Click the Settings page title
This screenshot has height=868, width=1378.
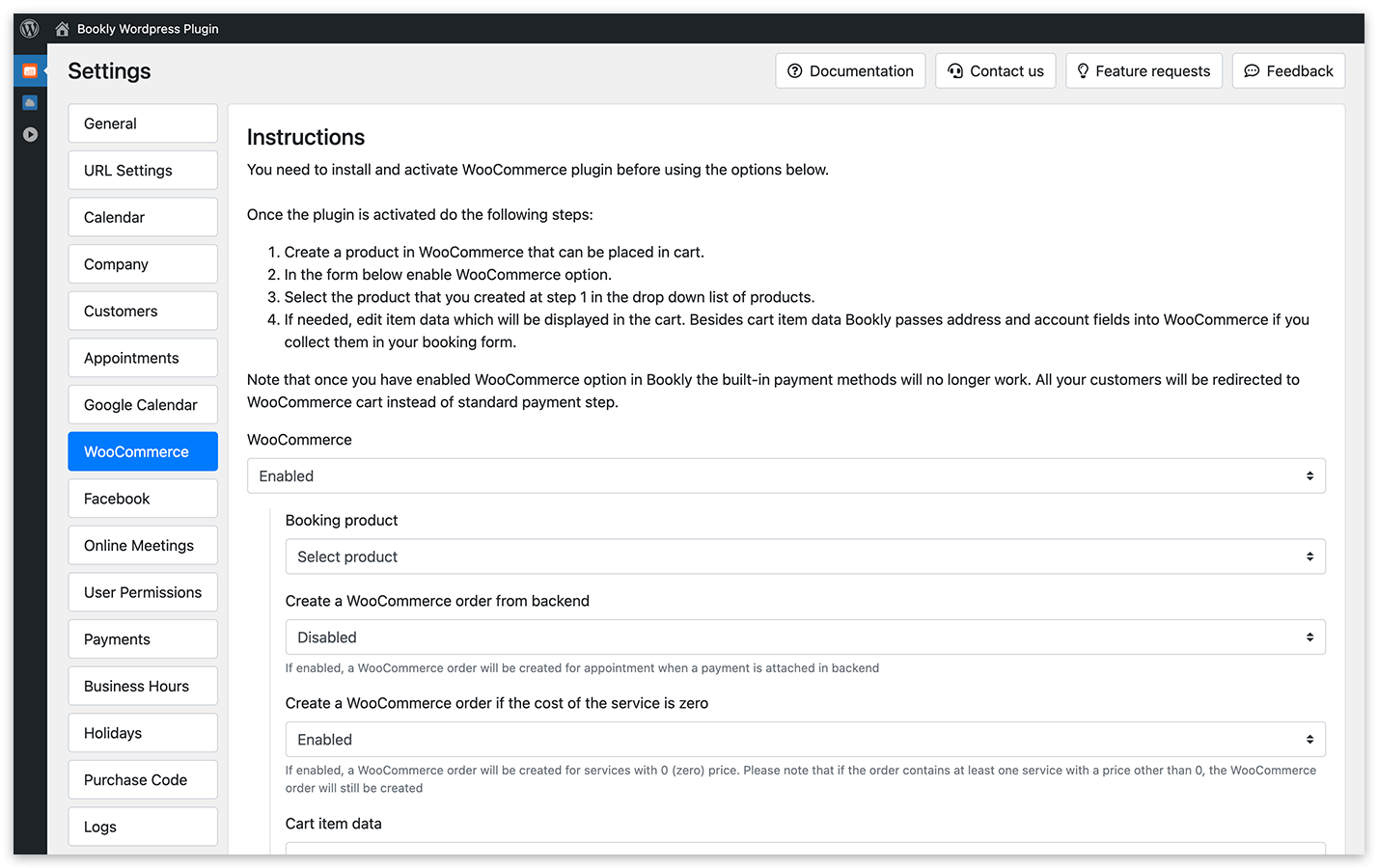[109, 71]
